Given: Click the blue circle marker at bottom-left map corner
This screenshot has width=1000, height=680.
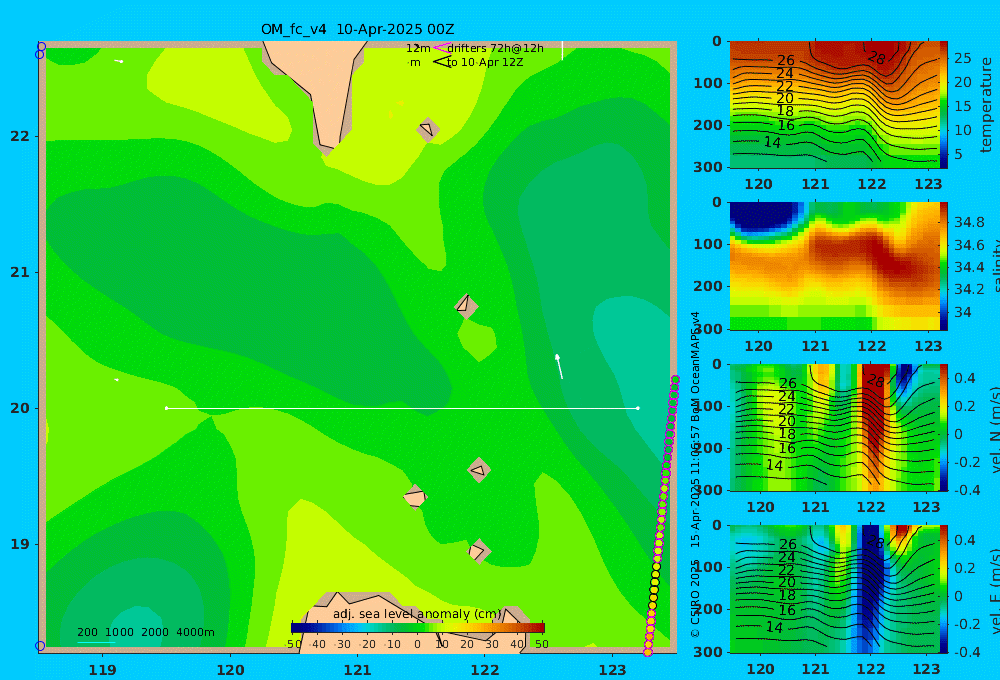Looking at the screenshot, I should coord(40,646).
